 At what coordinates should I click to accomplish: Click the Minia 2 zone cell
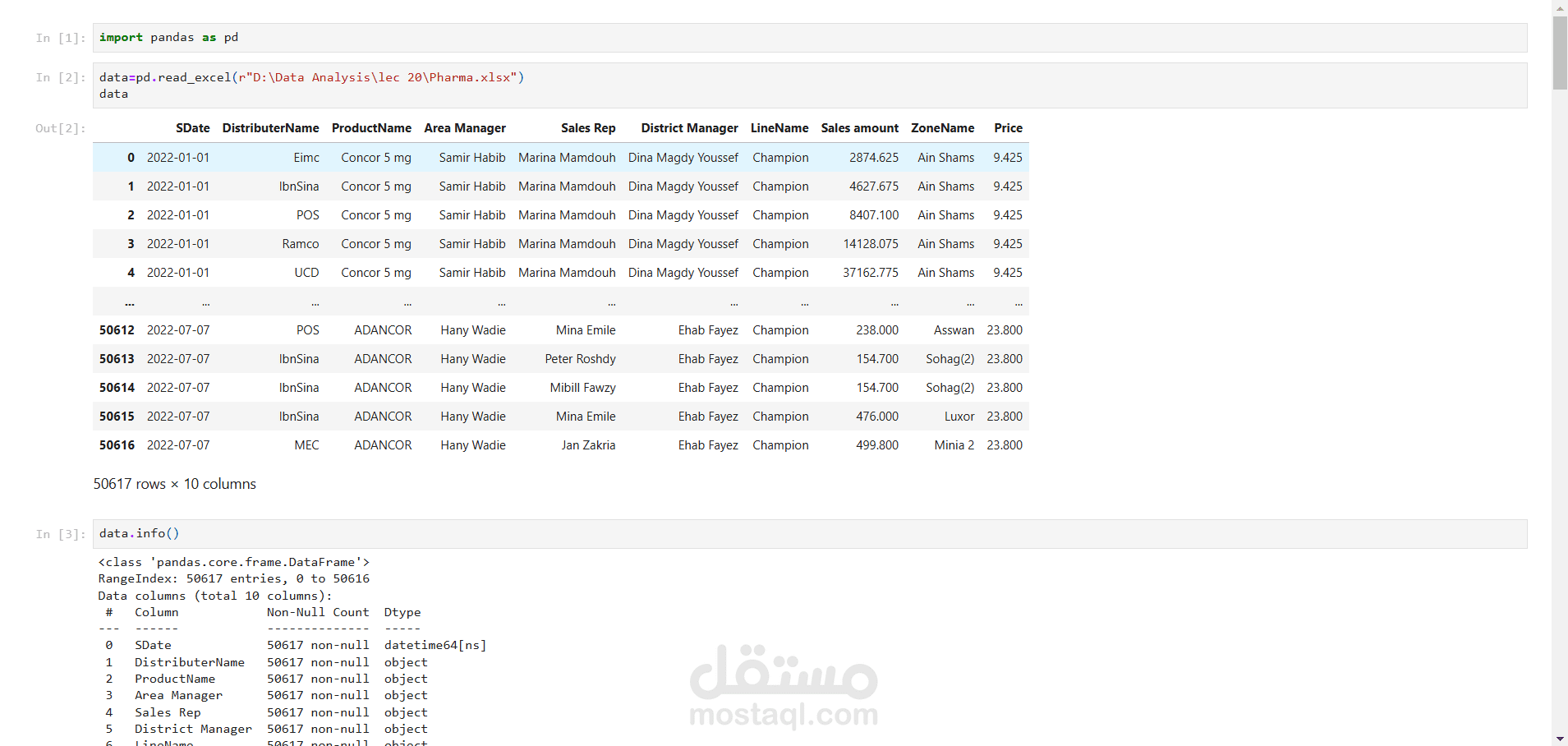tap(954, 445)
